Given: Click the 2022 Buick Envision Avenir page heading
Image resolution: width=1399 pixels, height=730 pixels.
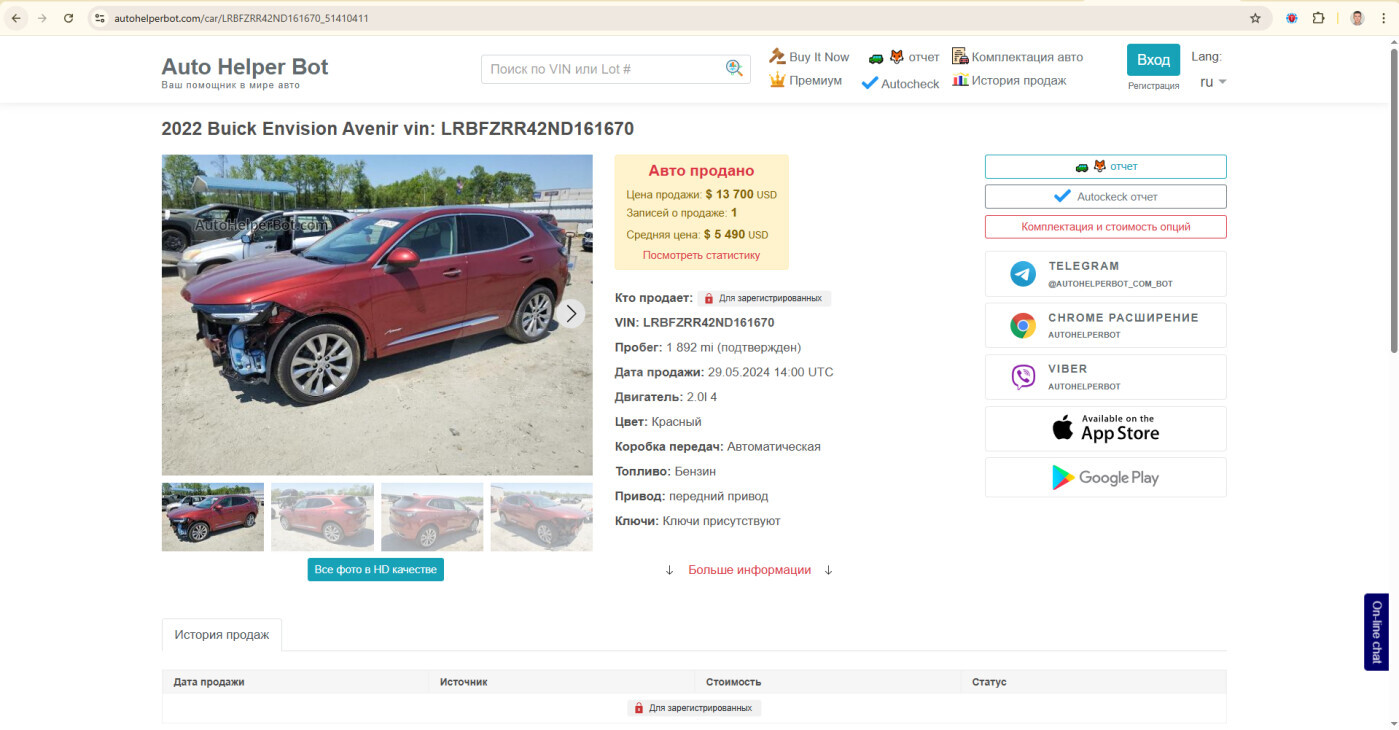Looking at the screenshot, I should (398, 129).
